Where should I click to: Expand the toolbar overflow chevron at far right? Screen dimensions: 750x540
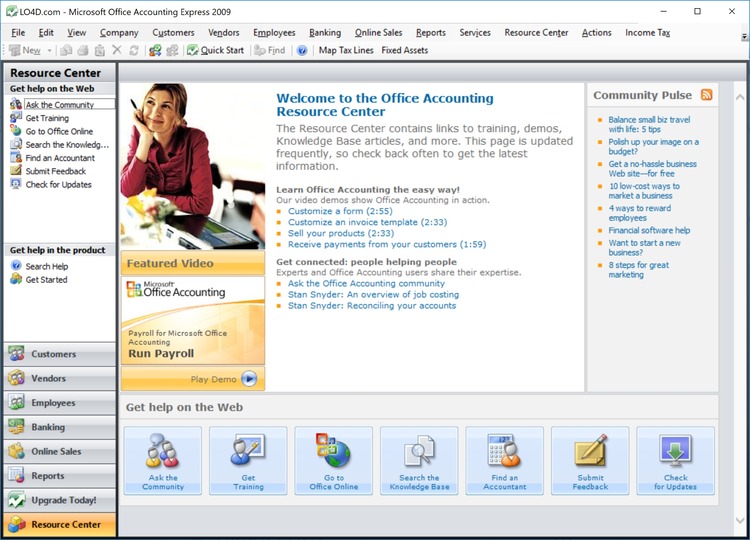click(x=744, y=37)
